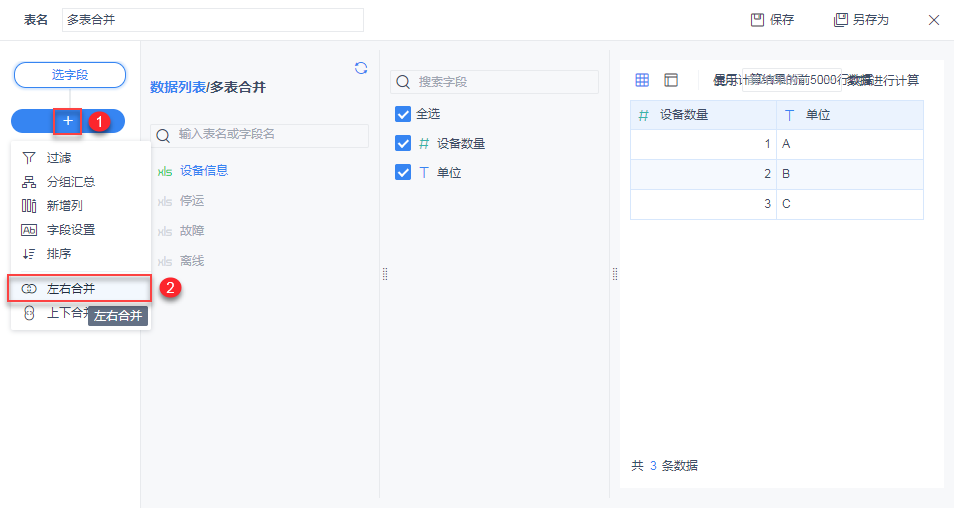Open 字段设置 menu option
This screenshot has width=954, height=508.
(x=70, y=230)
